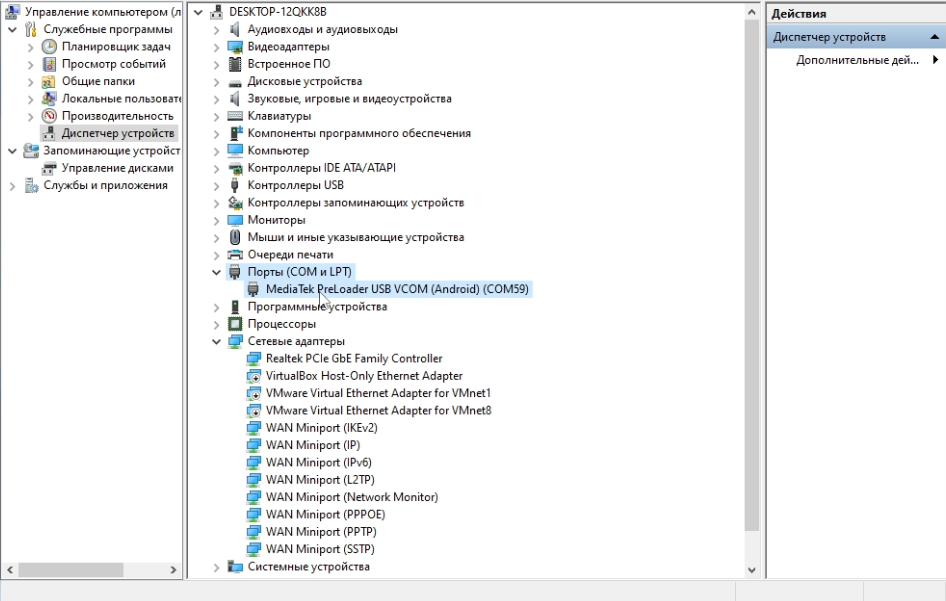The height and width of the screenshot is (601, 946).
Task: Select Просмотр событий tree item
Action: click(113, 64)
